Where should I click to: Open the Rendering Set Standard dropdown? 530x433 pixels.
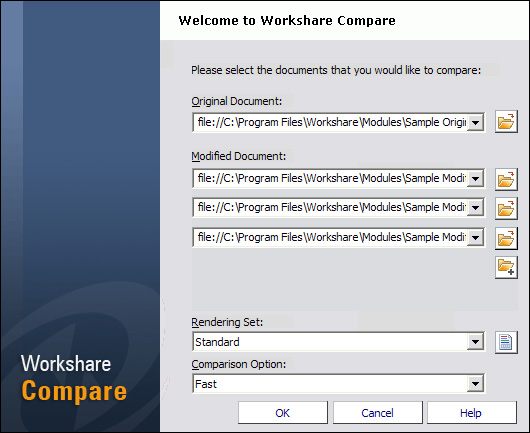point(476,342)
